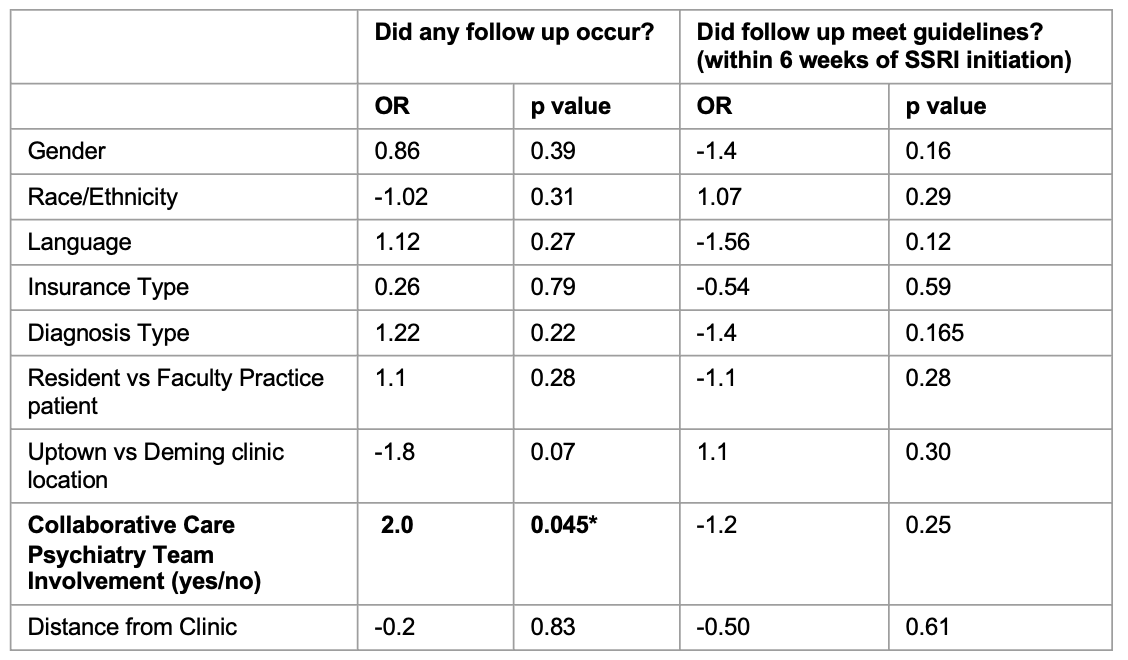Click the -1.02 OR value cell
Screen dimensions: 1128x660
click(x=401, y=197)
